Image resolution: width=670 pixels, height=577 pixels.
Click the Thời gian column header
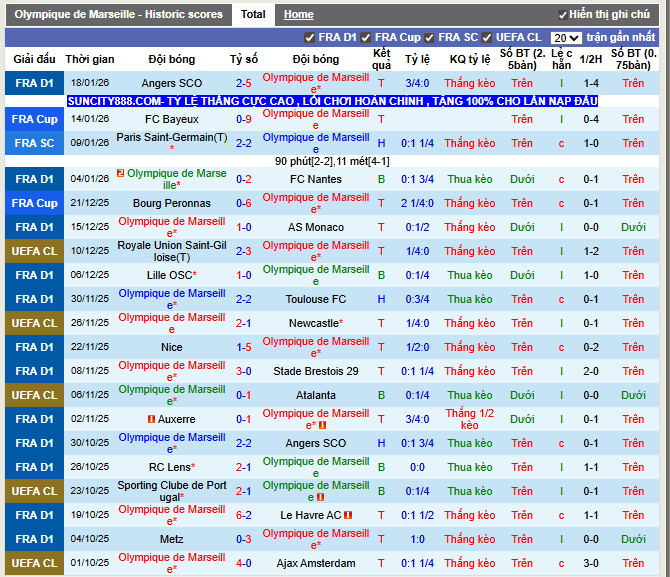pos(90,59)
